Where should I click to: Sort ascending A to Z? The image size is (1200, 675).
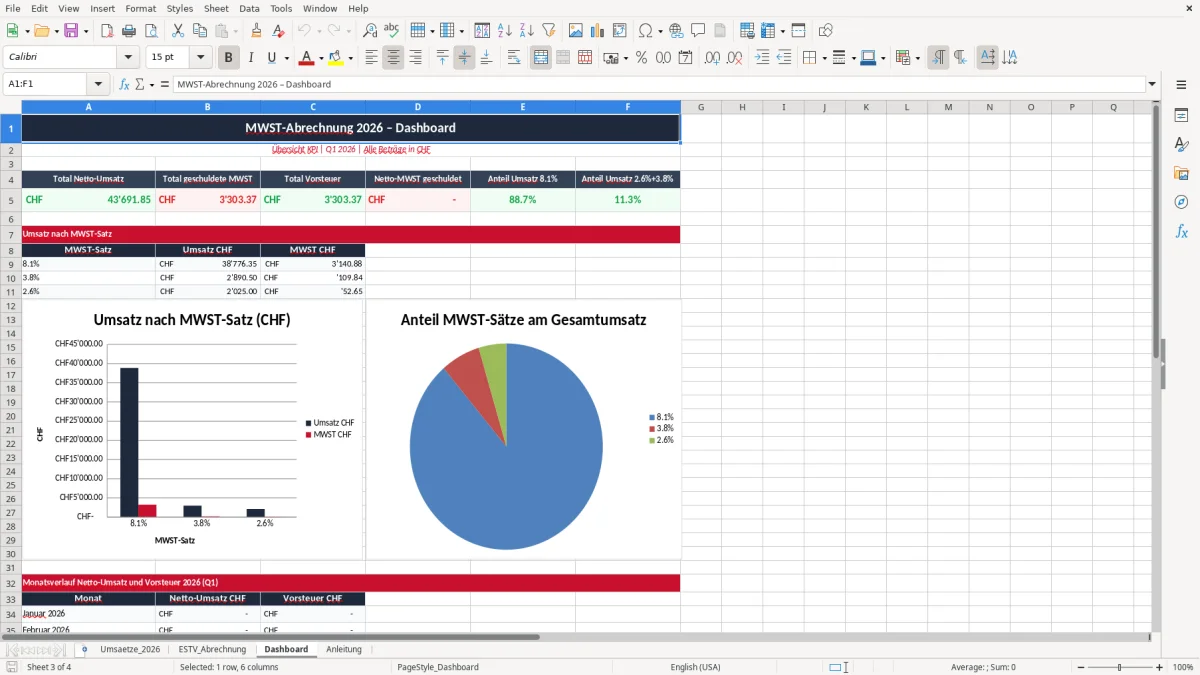505,31
